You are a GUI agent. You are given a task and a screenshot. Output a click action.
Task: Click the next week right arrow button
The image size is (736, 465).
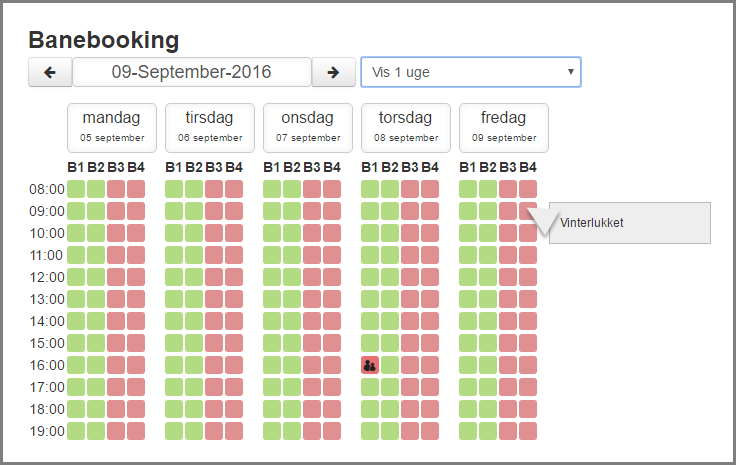click(333, 72)
